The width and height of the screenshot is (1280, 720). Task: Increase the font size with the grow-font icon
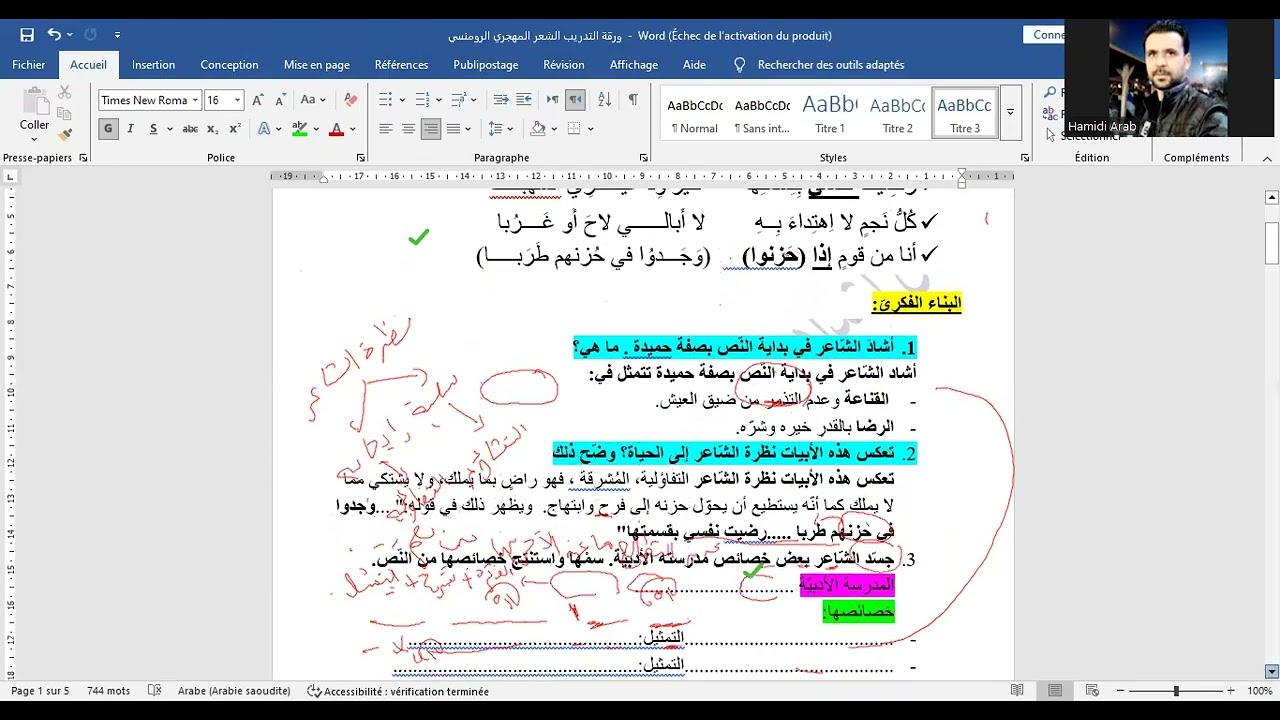(258, 100)
